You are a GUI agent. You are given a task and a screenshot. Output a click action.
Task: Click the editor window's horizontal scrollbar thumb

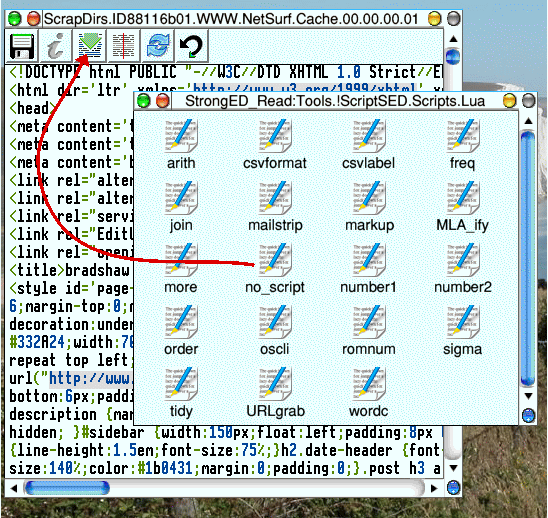(x=67, y=488)
